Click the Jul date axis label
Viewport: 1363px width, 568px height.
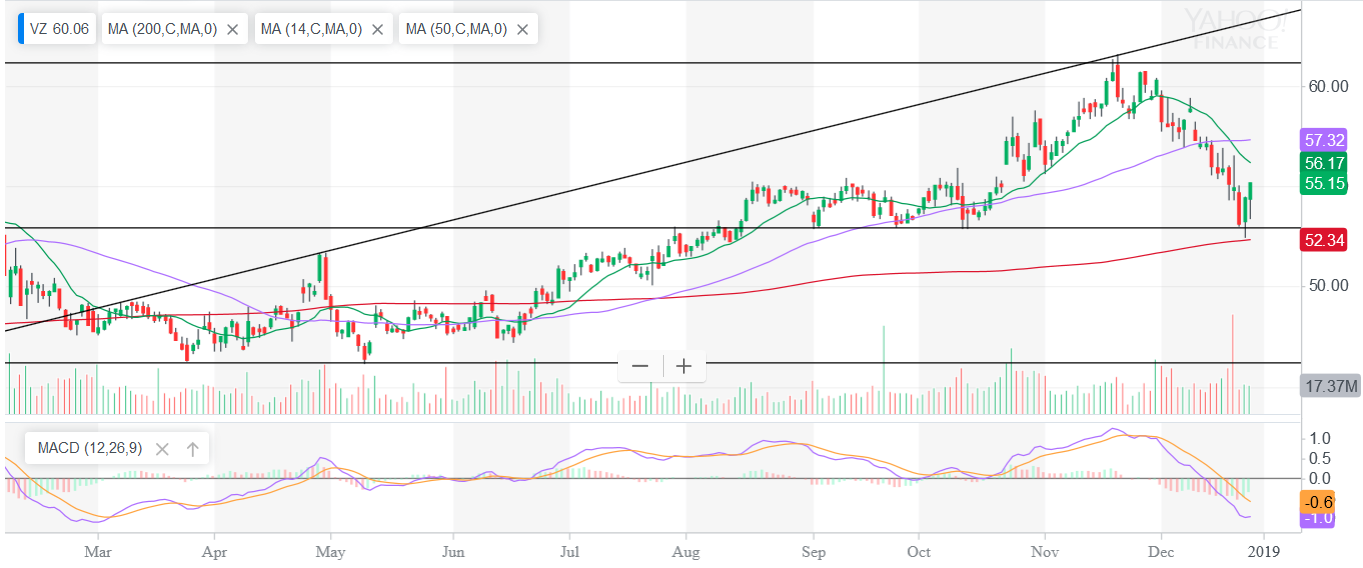point(569,551)
